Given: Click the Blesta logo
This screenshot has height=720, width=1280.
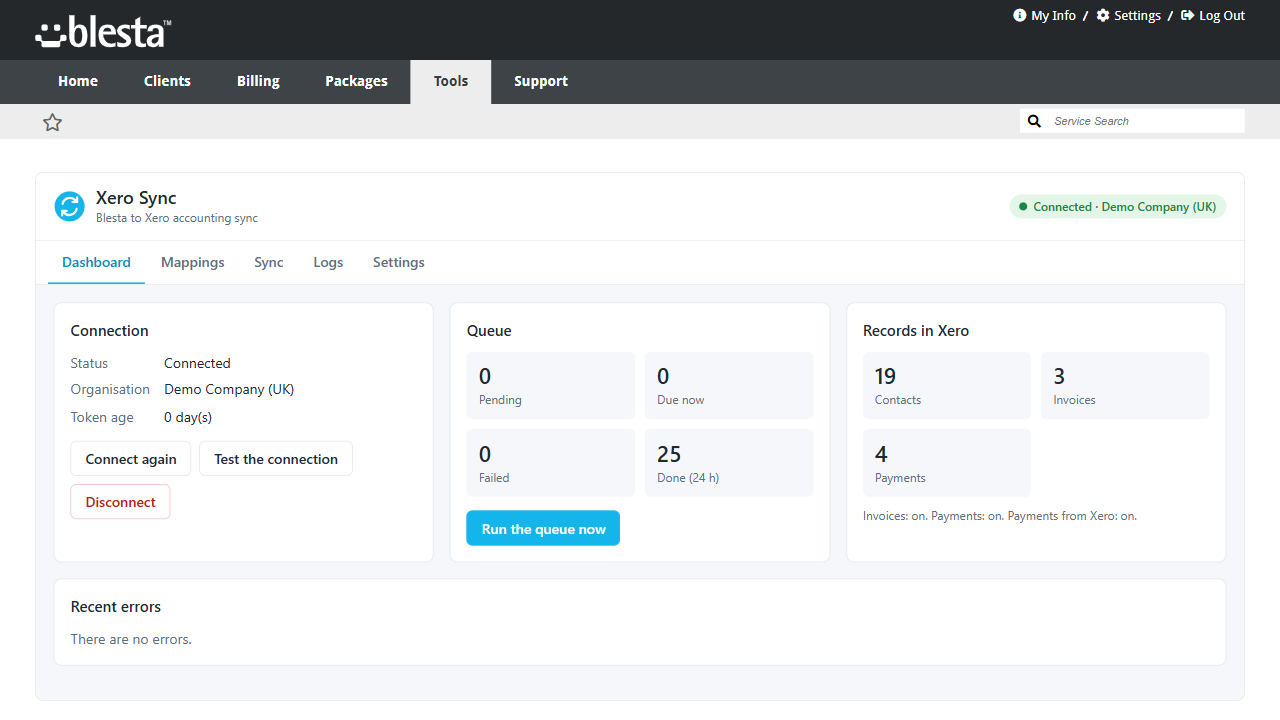Looking at the screenshot, I should tap(103, 32).
